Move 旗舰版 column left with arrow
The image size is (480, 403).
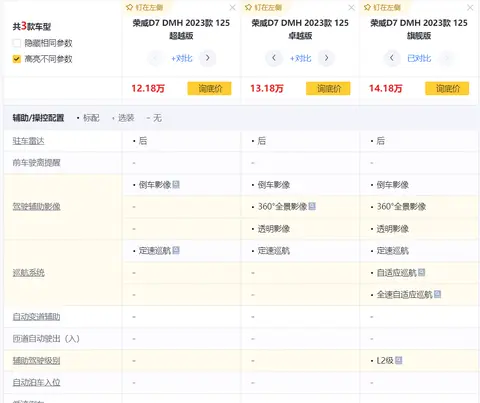point(392,58)
